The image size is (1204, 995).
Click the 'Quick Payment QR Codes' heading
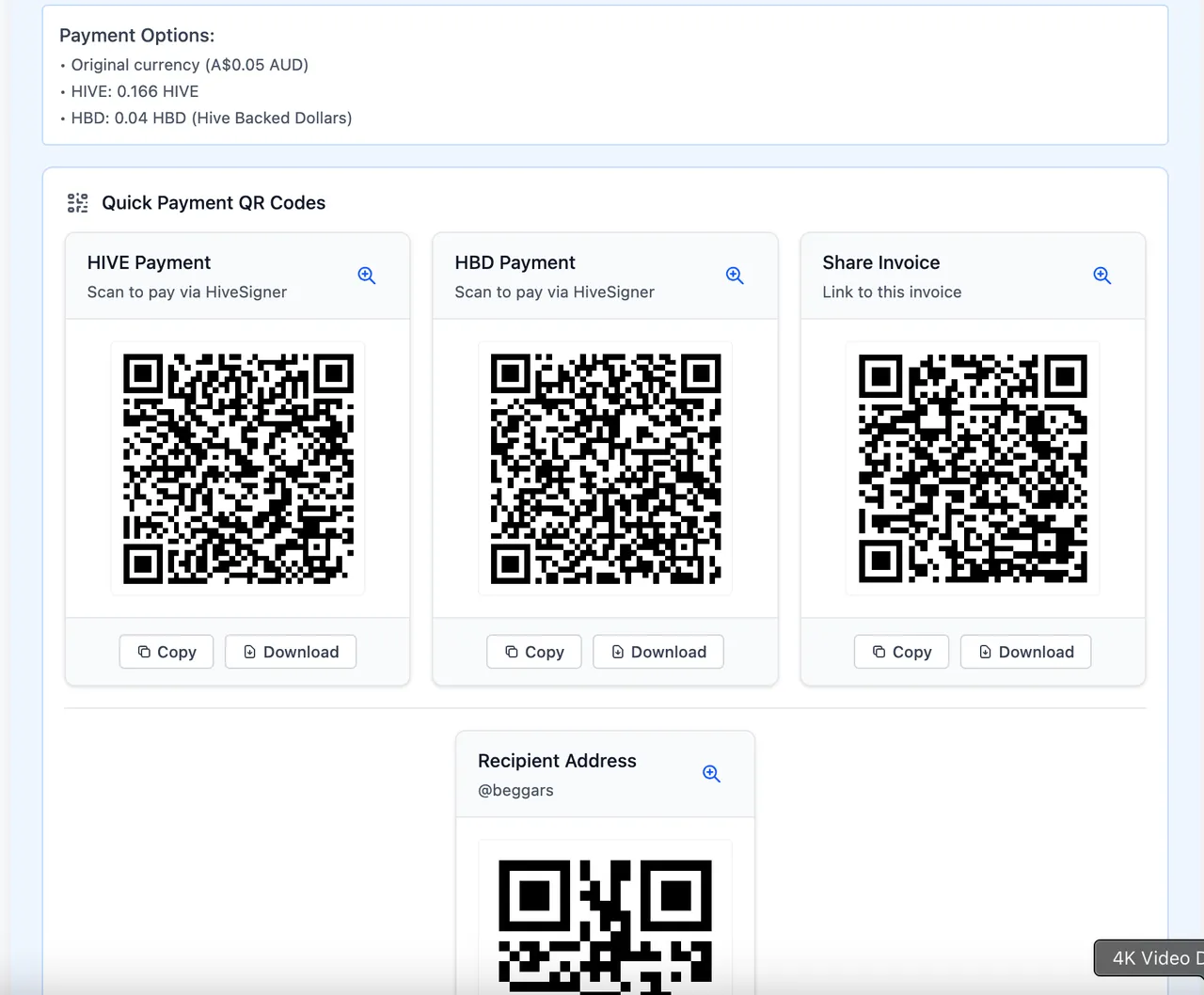pos(214,203)
